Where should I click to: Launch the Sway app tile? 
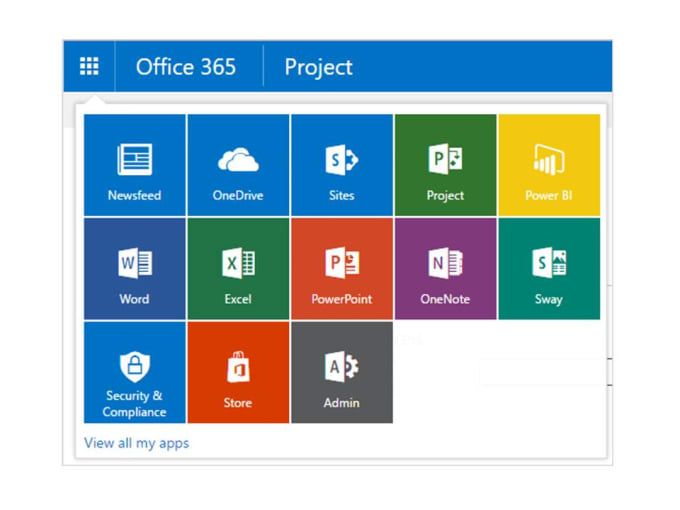point(549,269)
